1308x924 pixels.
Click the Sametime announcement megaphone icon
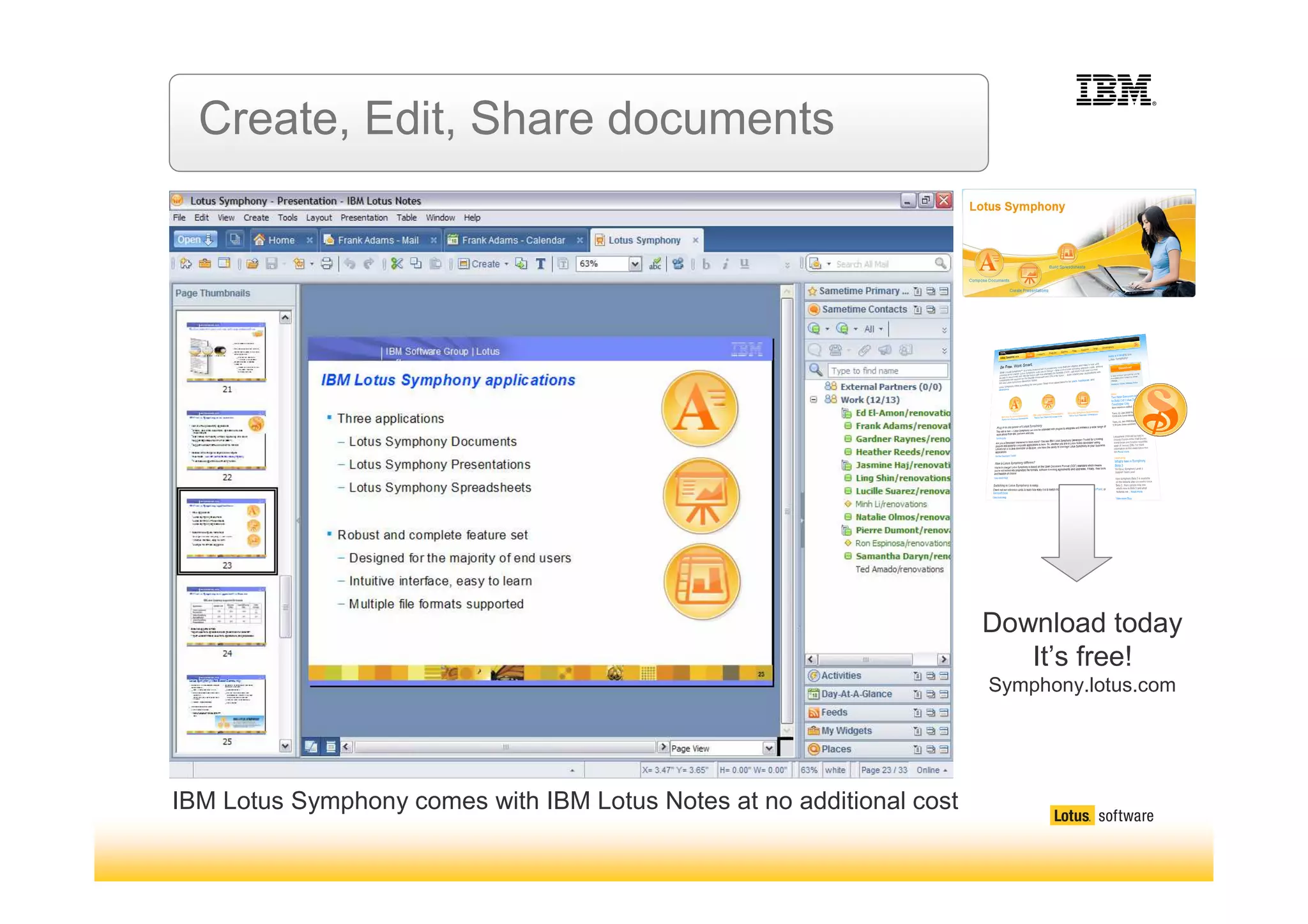(x=885, y=350)
